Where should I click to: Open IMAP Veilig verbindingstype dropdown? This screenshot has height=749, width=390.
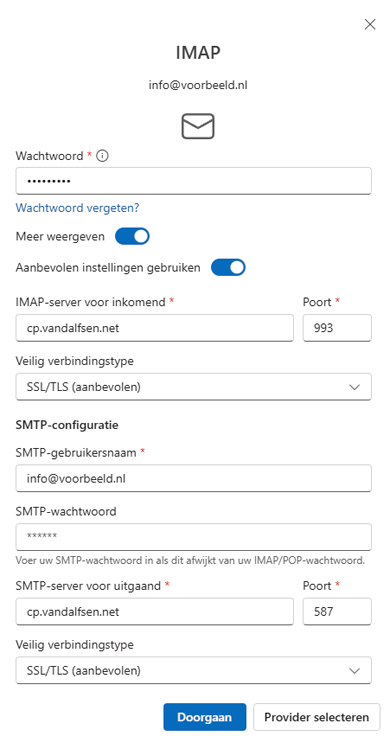194,387
